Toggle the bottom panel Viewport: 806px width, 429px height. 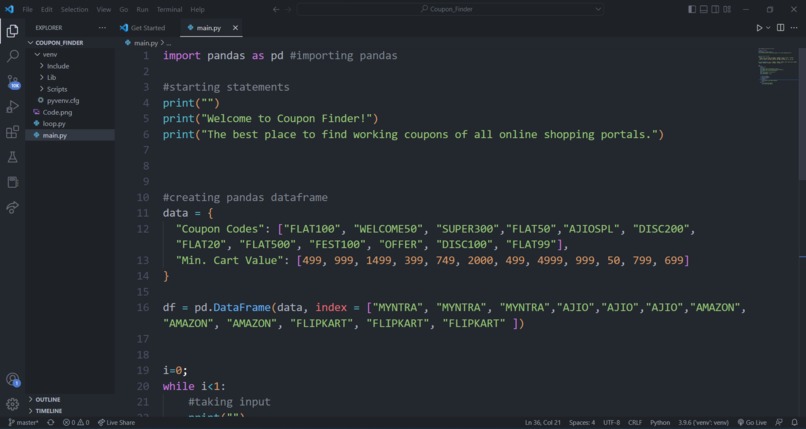coord(704,9)
